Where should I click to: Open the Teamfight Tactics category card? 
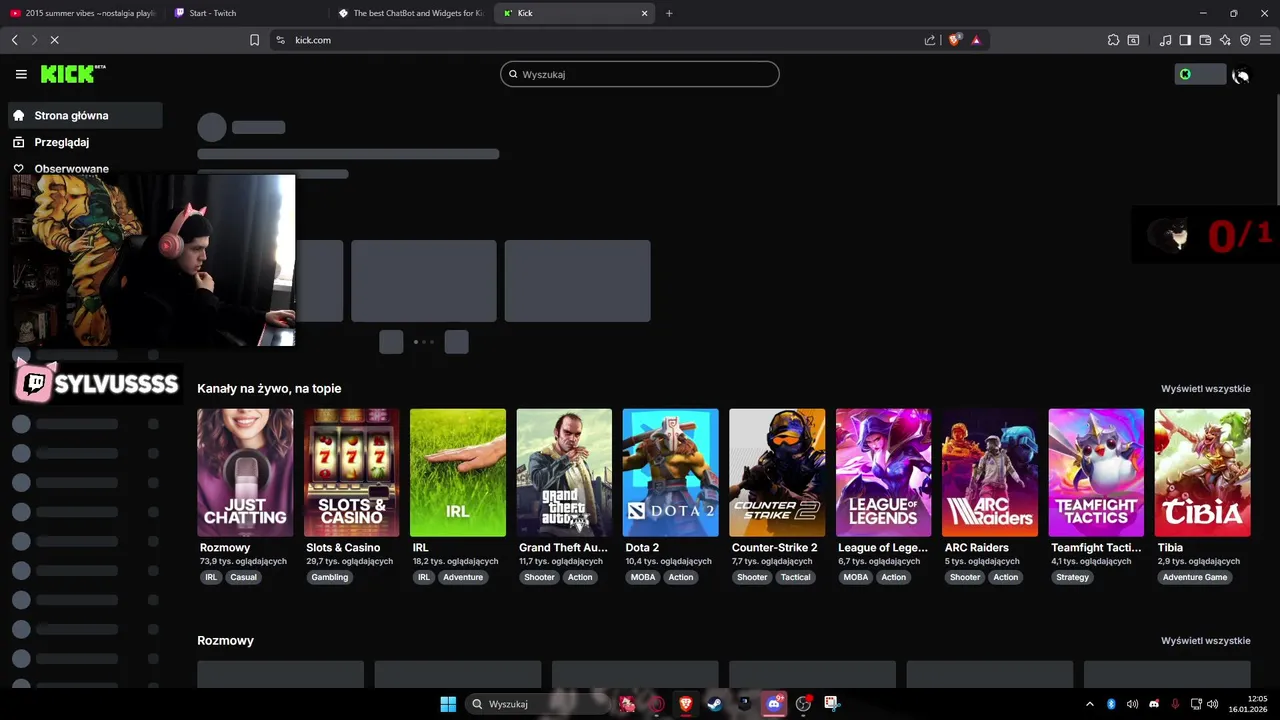pyautogui.click(x=1096, y=472)
